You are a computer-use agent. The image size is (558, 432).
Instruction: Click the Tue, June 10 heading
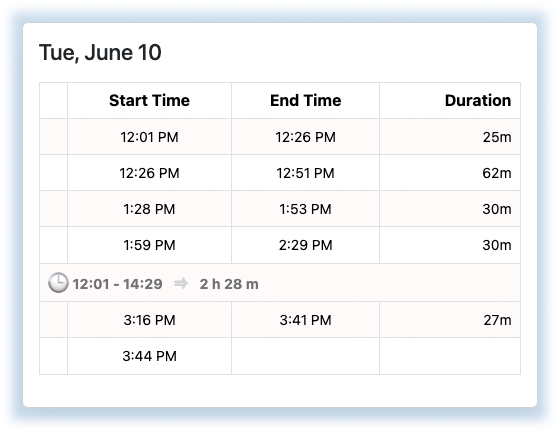(x=100, y=53)
